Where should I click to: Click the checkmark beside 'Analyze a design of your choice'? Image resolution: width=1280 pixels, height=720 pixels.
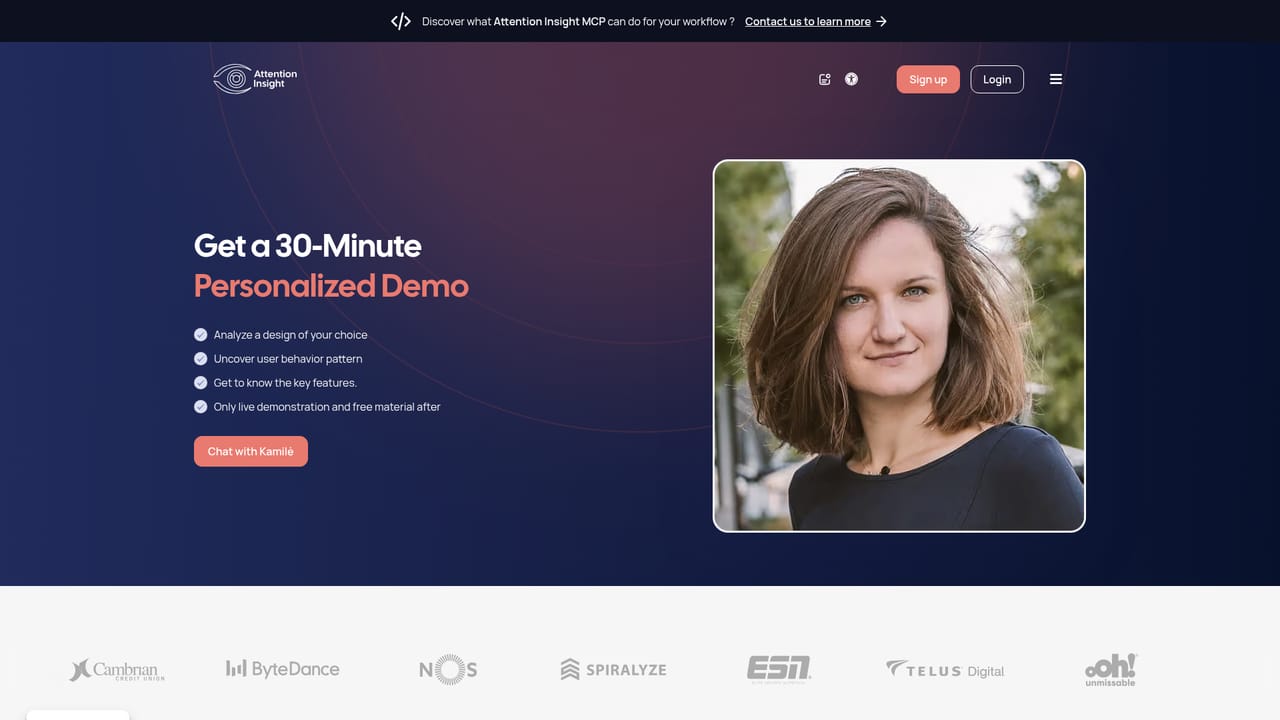click(x=201, y=335)
